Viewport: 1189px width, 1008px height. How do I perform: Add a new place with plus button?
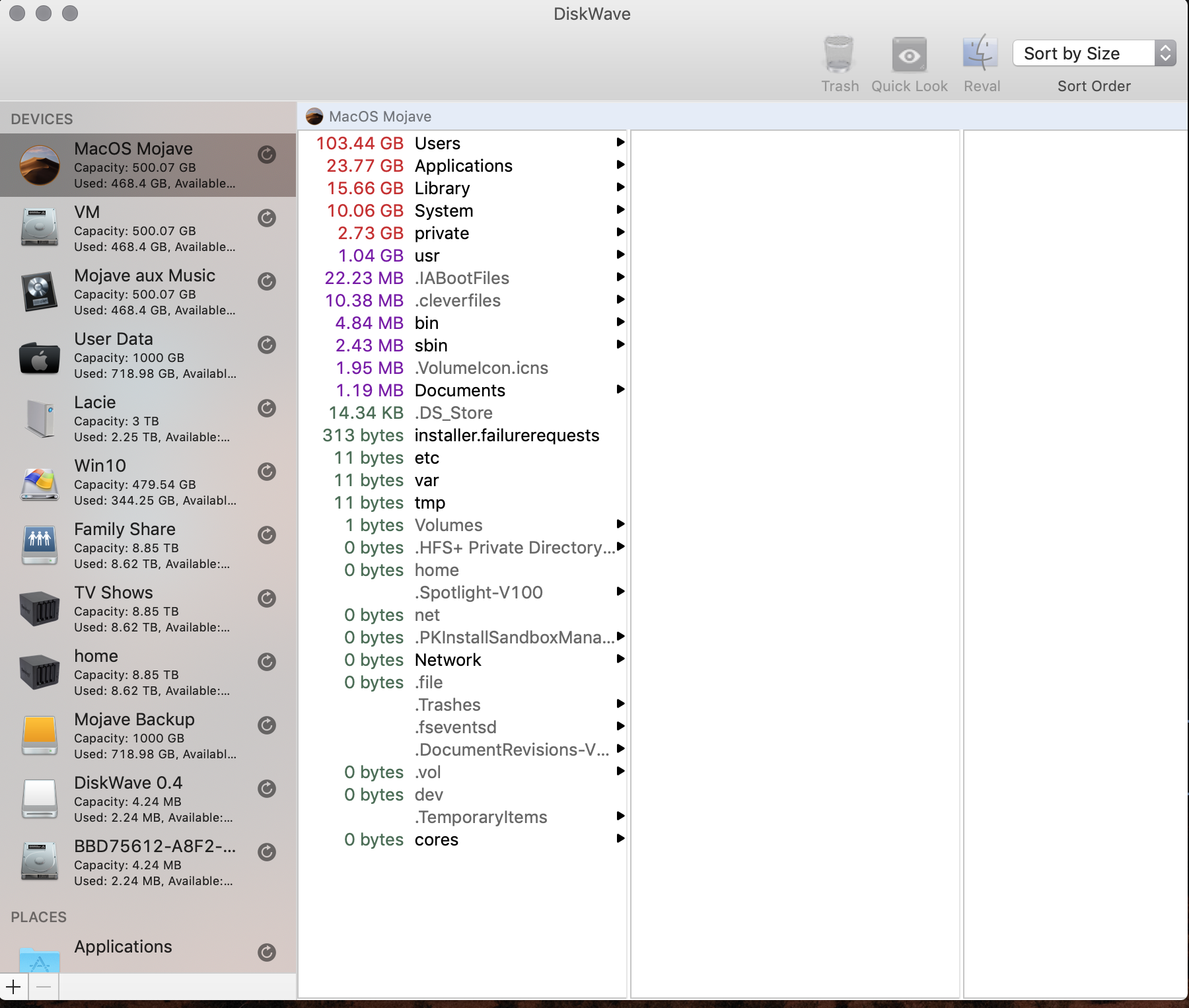tap(14, 987)
